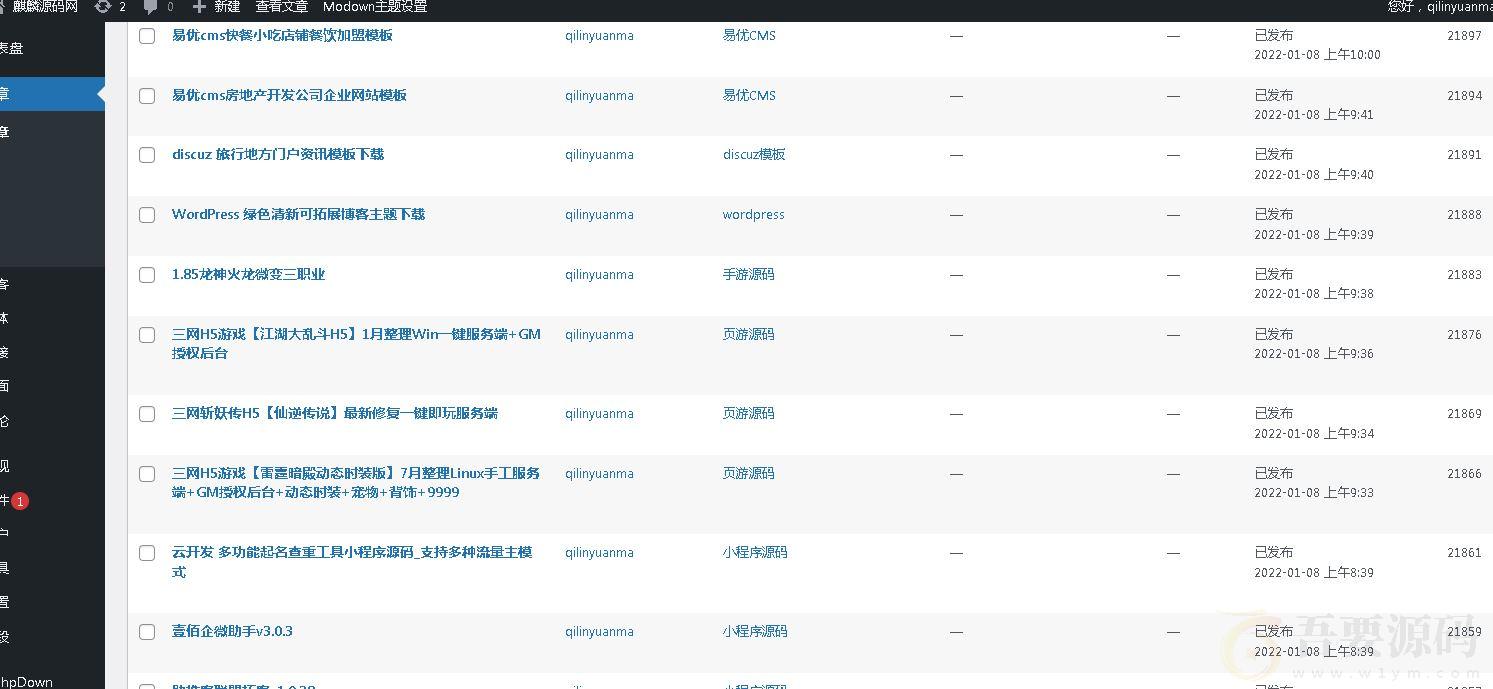Open the 三网斩妖传H5【仙逆传说】 post title
1493x689 pixels.
click(335, 413)
